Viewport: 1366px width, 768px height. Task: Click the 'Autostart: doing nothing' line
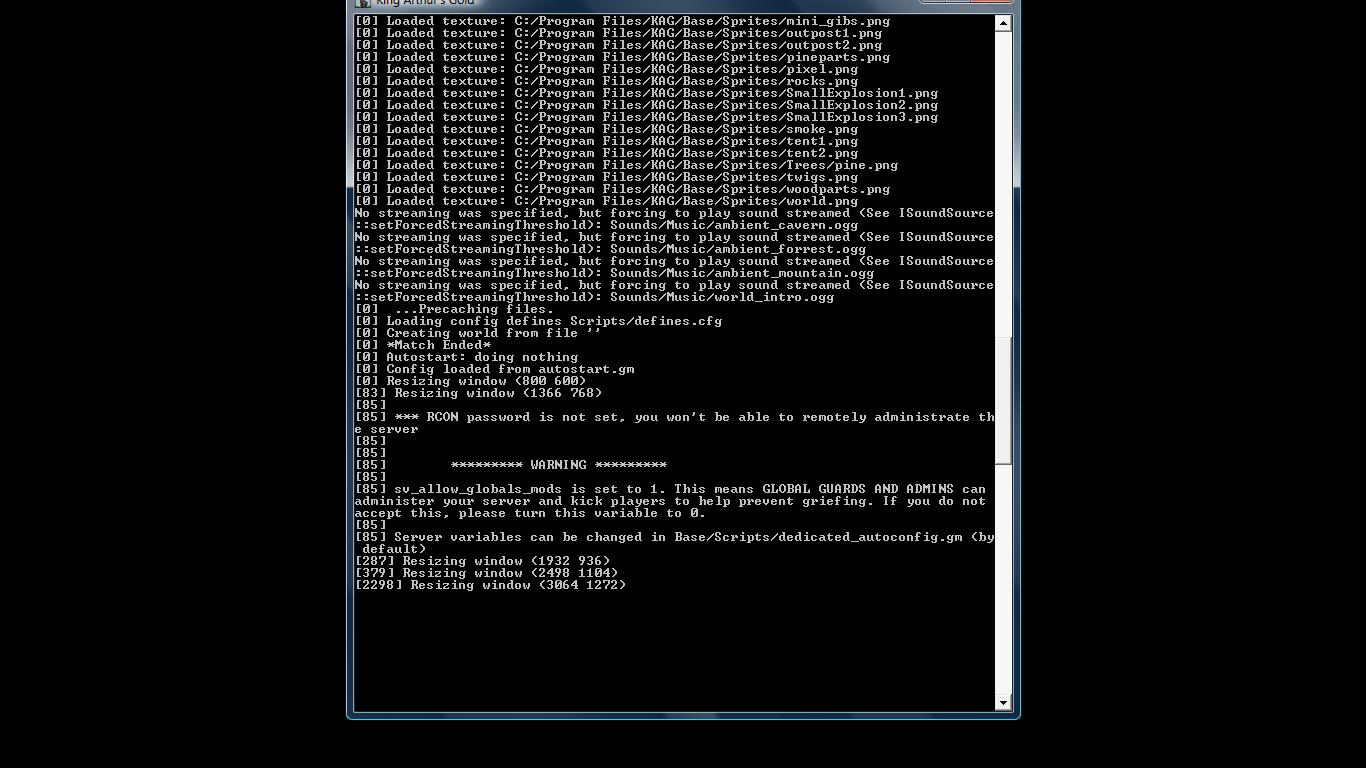[x=466, y=357]
